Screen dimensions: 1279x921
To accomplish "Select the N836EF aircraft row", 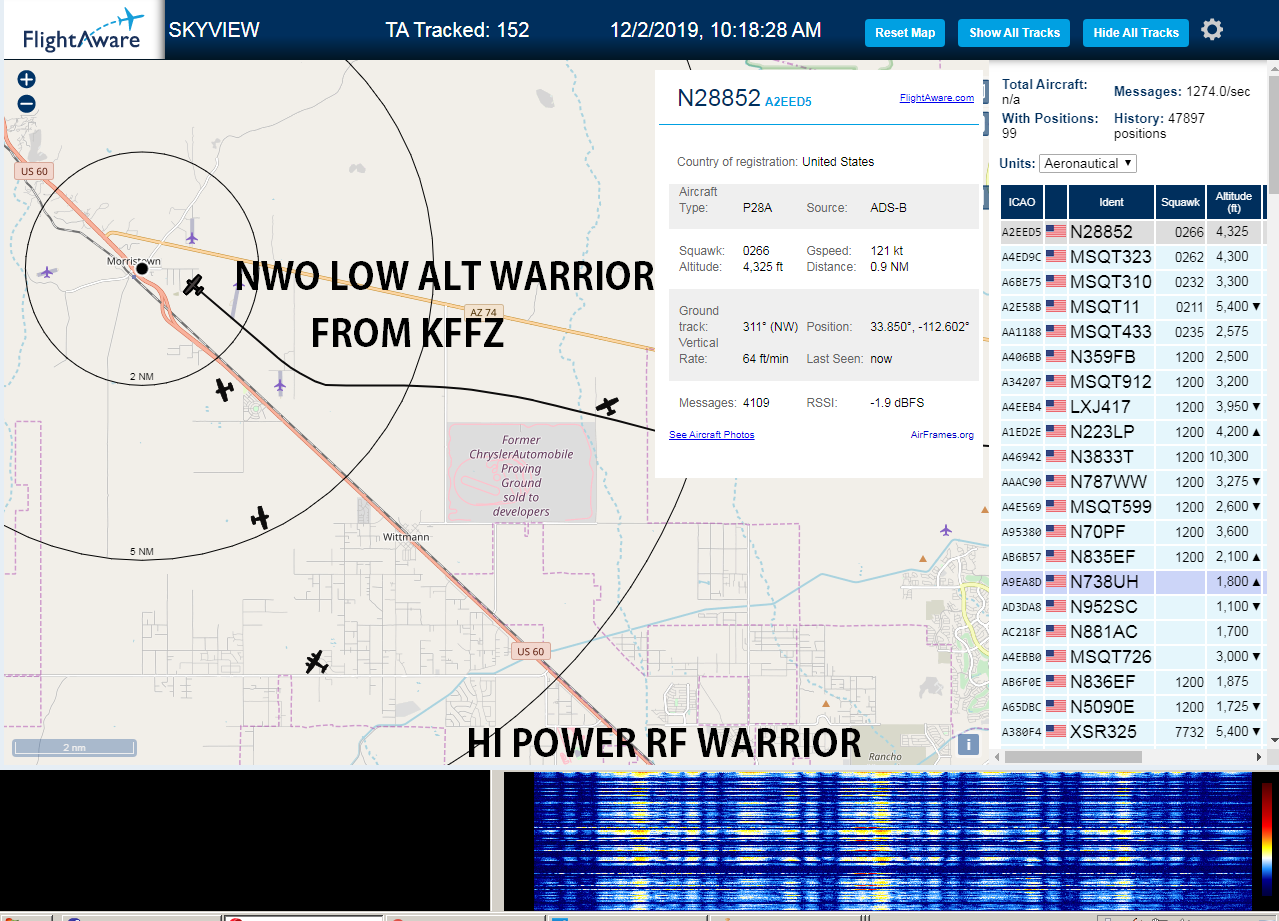I will [x=1132, y=682].
